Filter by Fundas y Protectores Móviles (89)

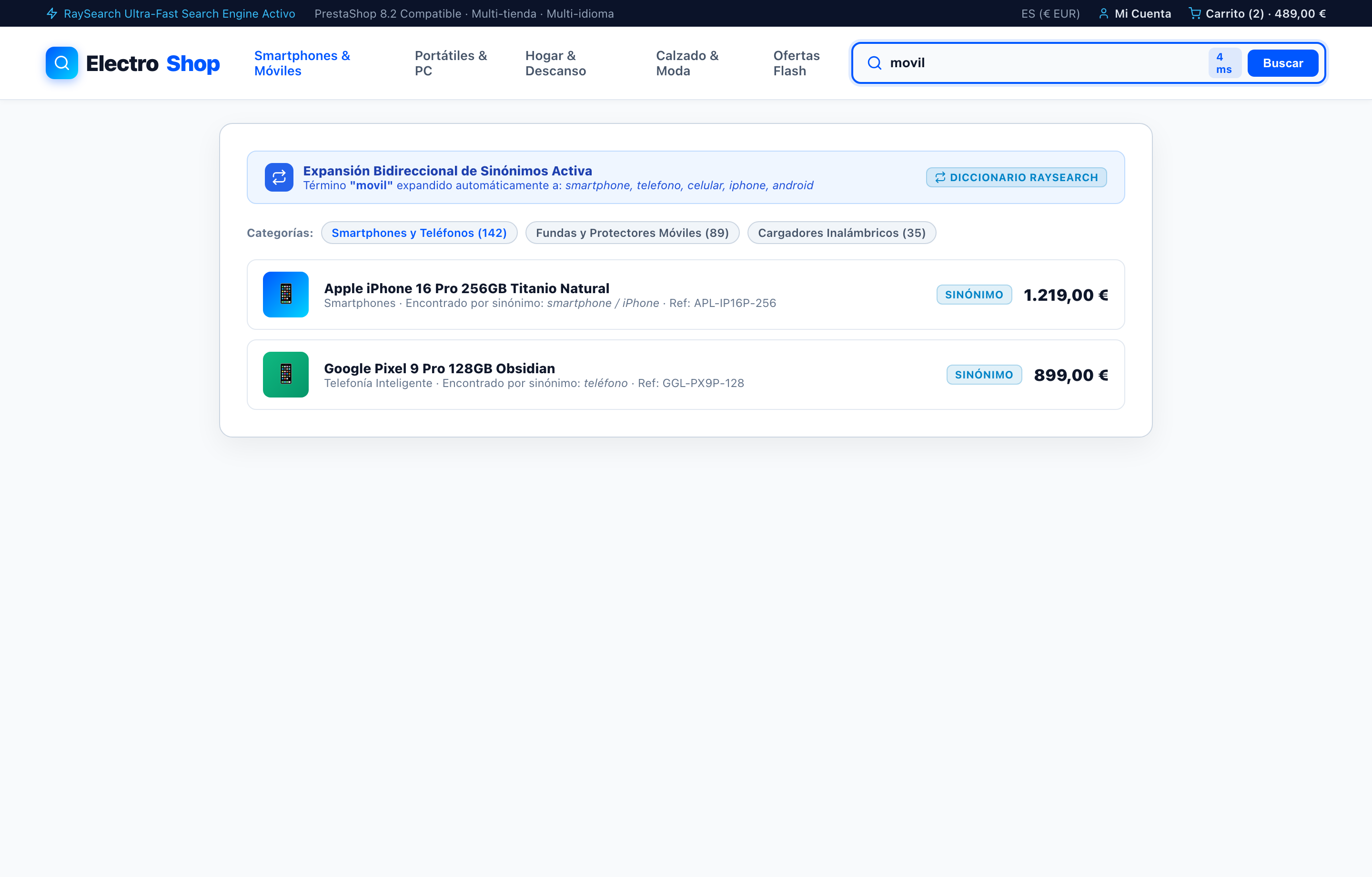pyautogui.click(x=632, y=233)
